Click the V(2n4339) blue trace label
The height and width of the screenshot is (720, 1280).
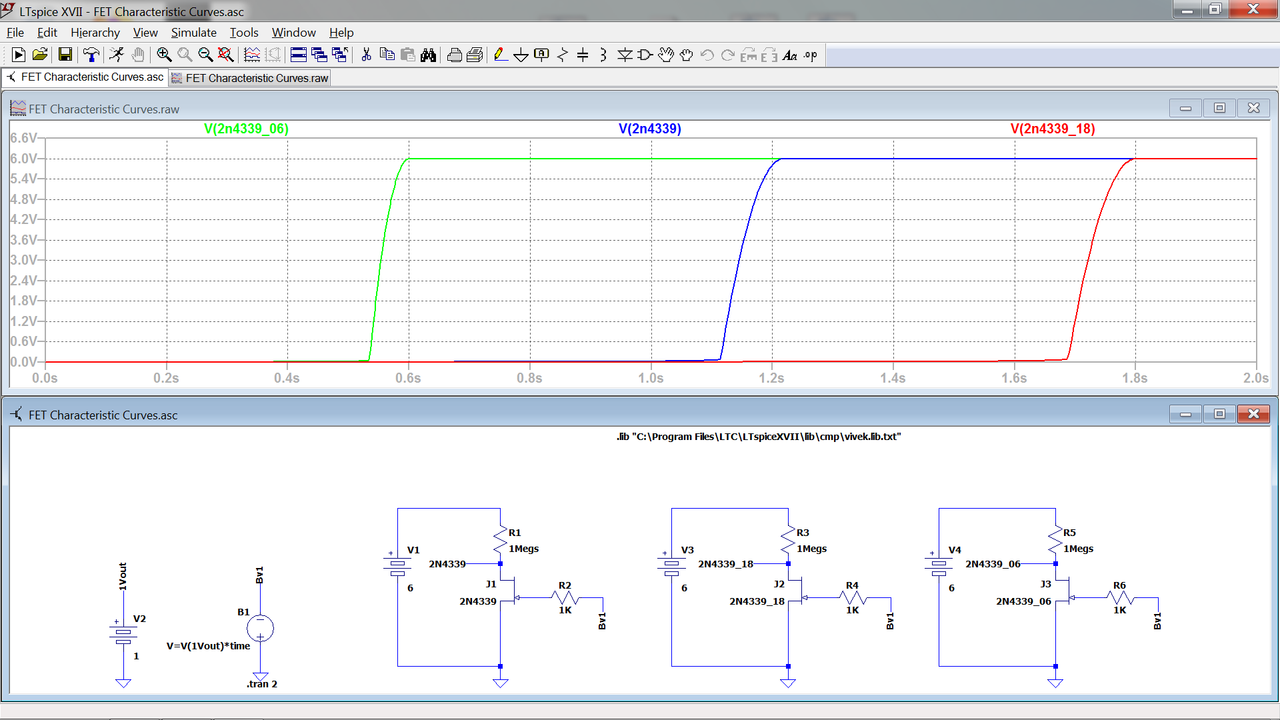click(649, 128)
